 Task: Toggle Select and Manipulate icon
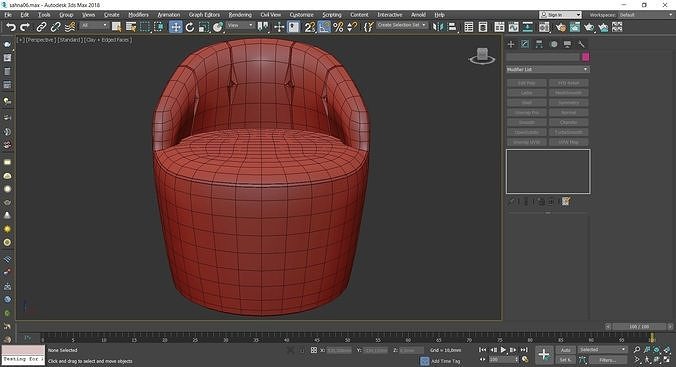coord(279,27)
